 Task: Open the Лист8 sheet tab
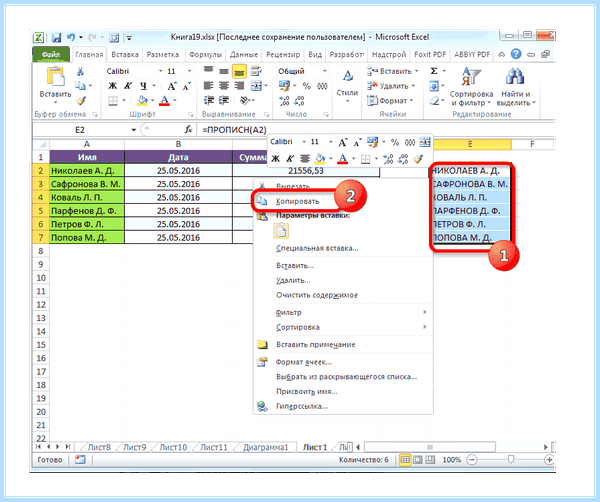pyautogui.click(x=99, y=447)
